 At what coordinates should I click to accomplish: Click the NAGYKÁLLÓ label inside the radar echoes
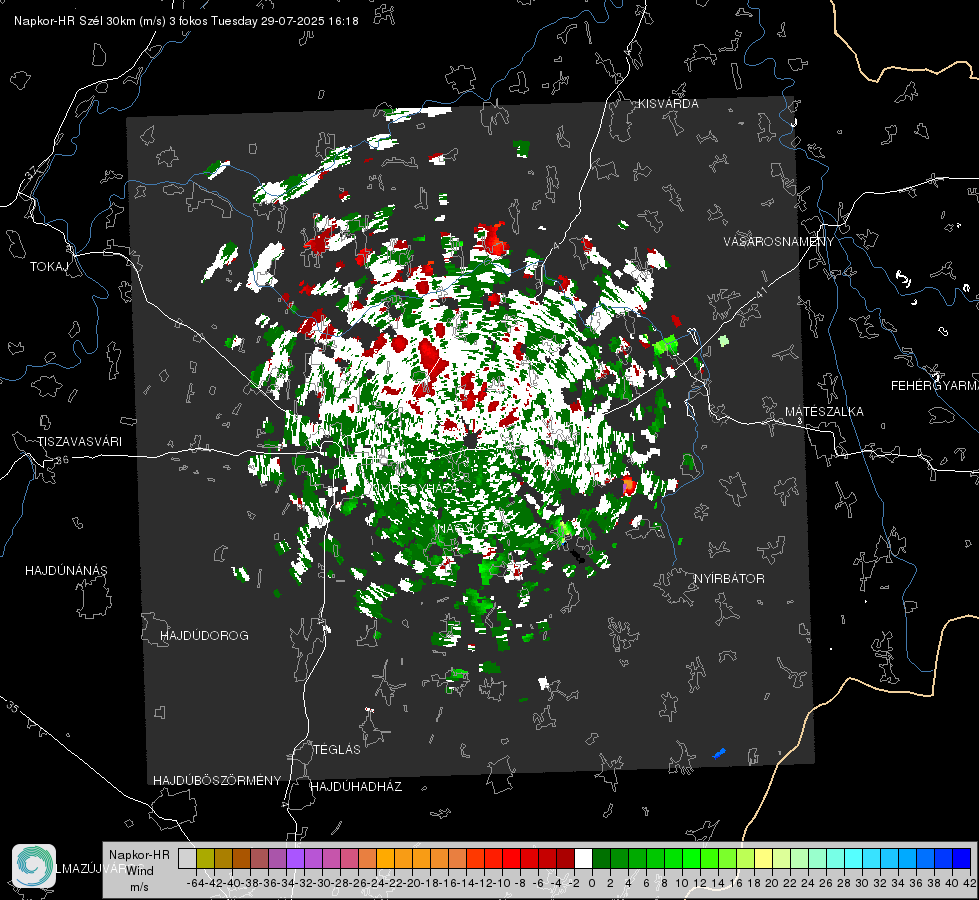[x=474, y=529]
